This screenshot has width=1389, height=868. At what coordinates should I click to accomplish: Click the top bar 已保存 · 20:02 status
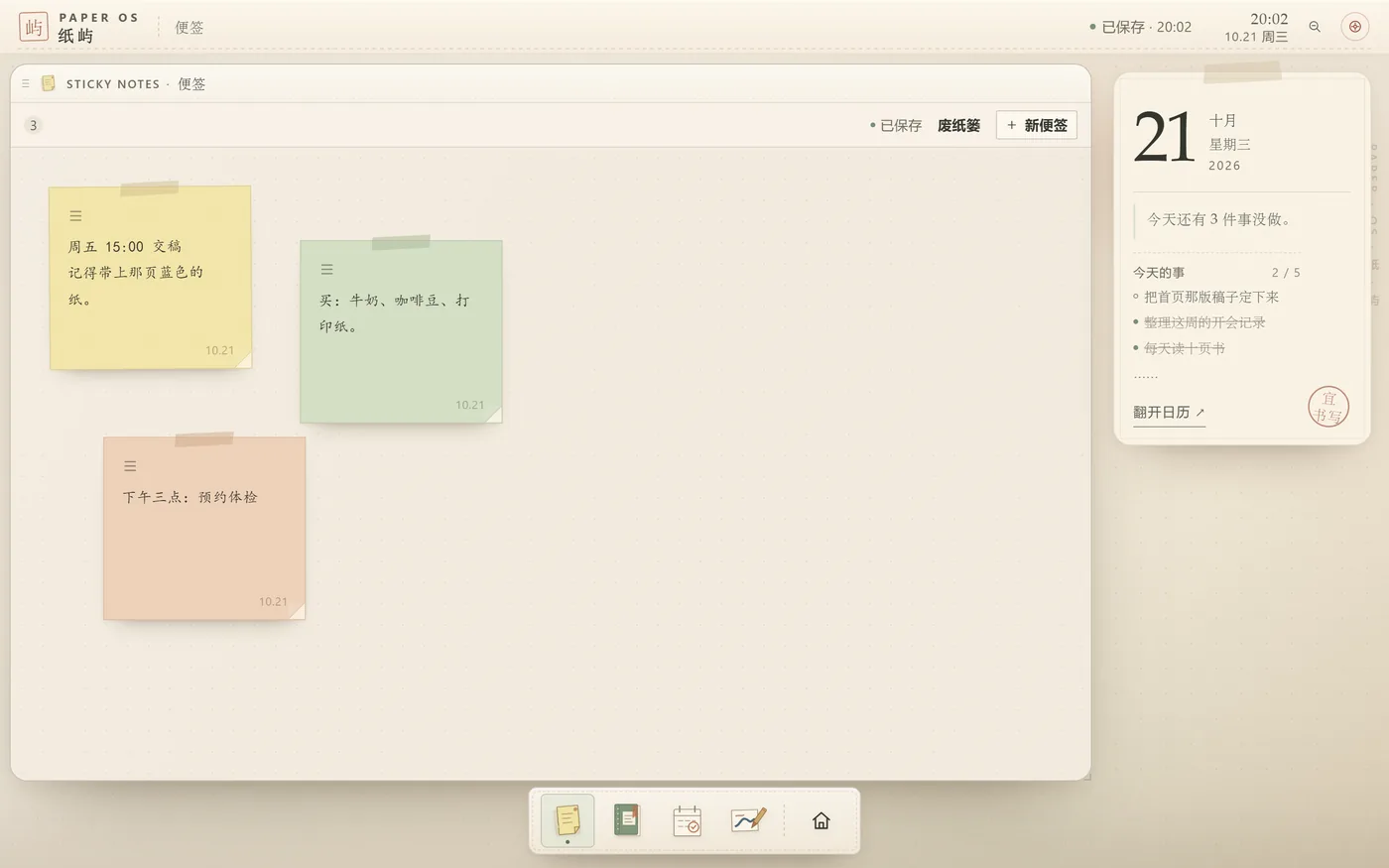tap(1141, 27)
